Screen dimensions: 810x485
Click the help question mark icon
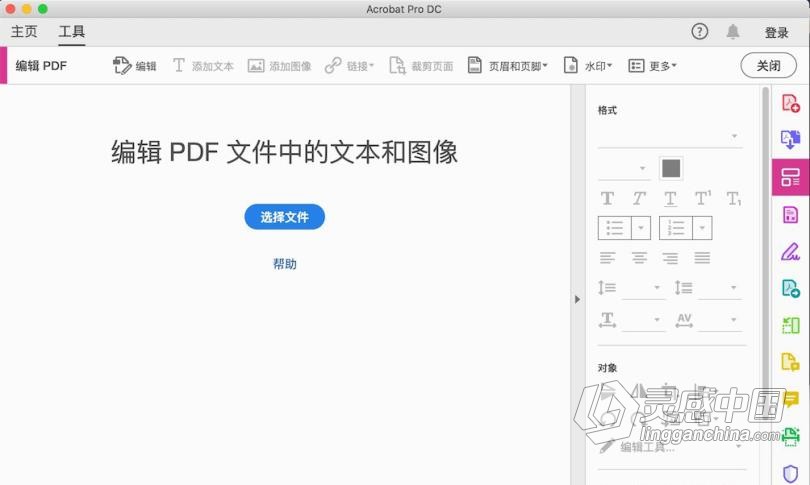point(699,32)
